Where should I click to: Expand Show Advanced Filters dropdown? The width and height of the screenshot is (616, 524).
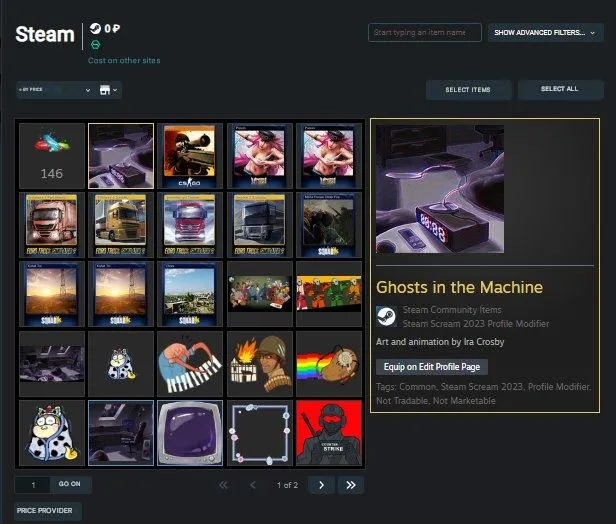(545, 33)
